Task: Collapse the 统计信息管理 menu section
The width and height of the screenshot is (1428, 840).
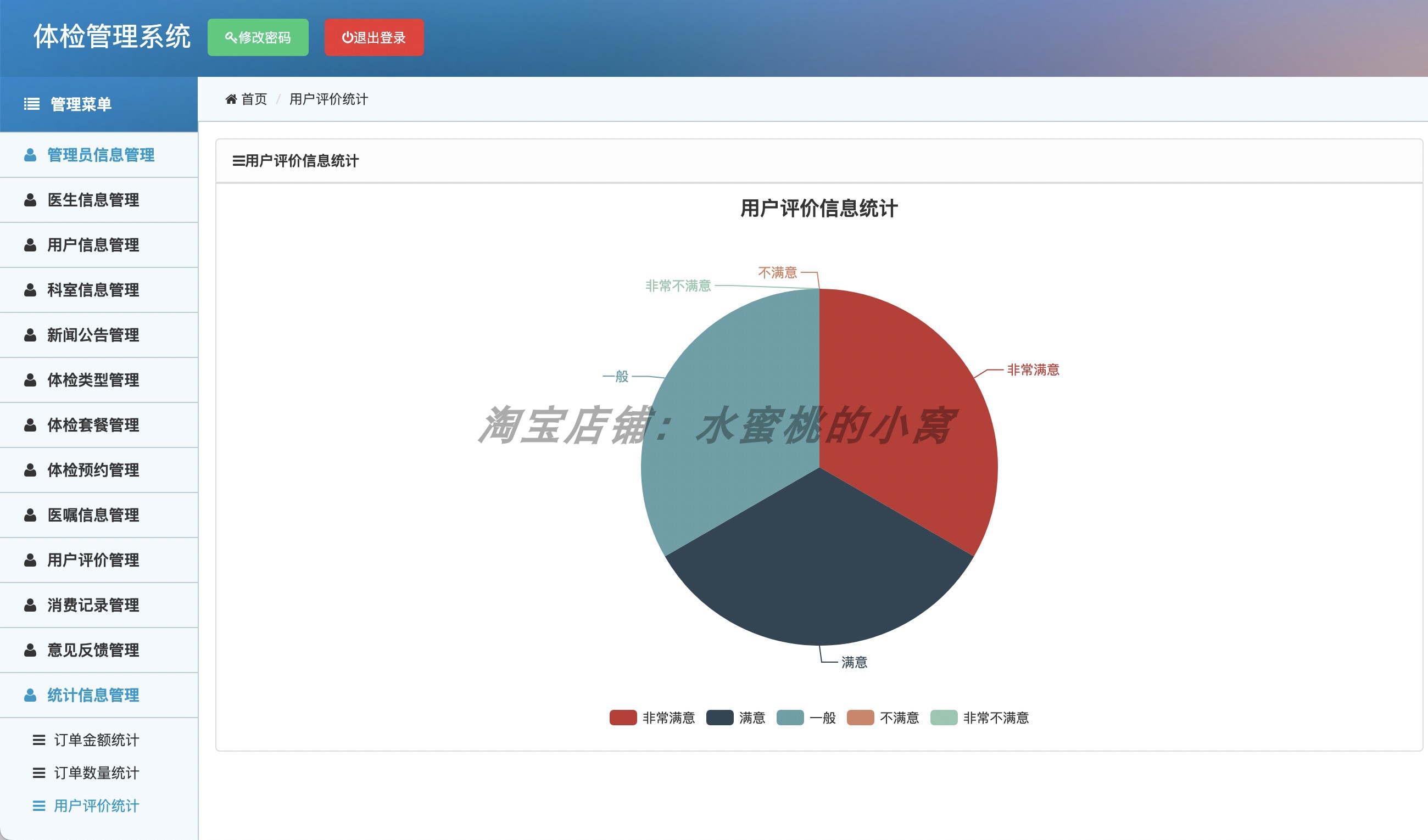Action: tap(93, 696)
